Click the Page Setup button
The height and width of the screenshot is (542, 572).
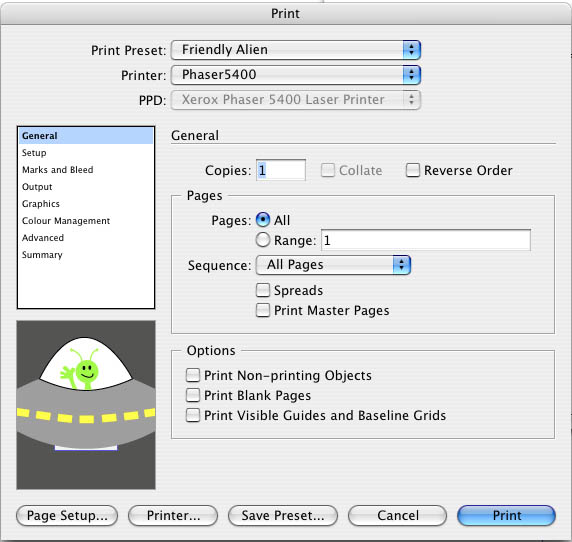click(x=67, y=516)
